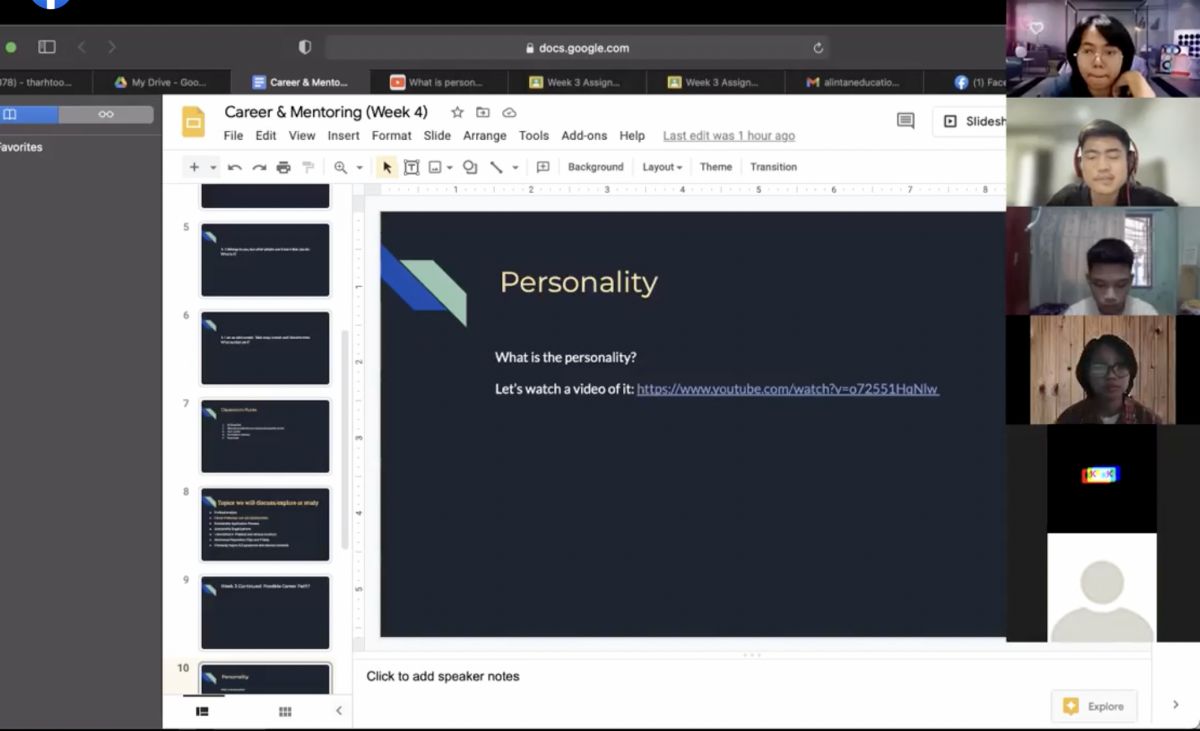Show the side panel chevron
This screenshot has width=1200, height=731.
click(x=1175, y=705)
